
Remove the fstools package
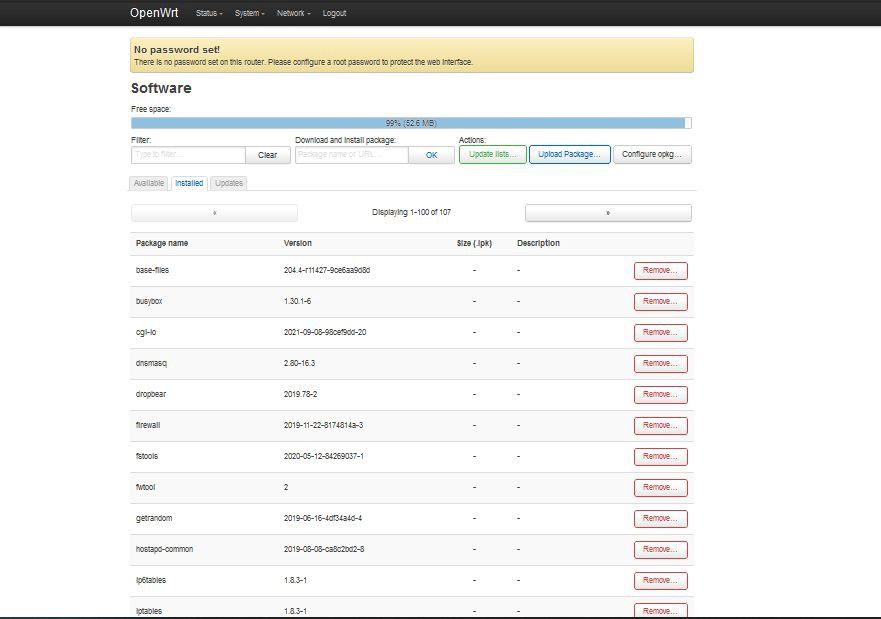pos(660,457)
